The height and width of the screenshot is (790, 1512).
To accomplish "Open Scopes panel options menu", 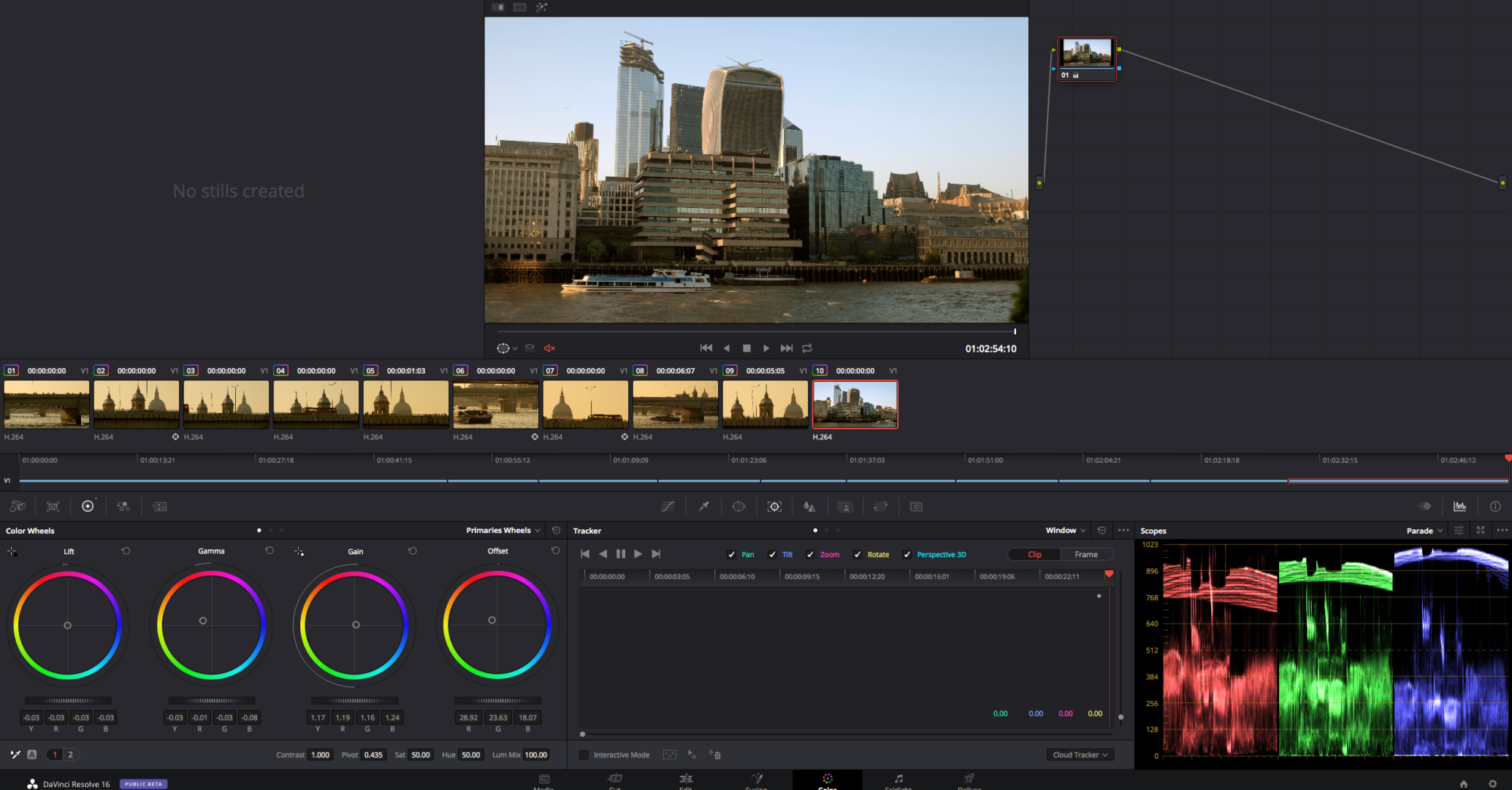I will click(1501, 531).
